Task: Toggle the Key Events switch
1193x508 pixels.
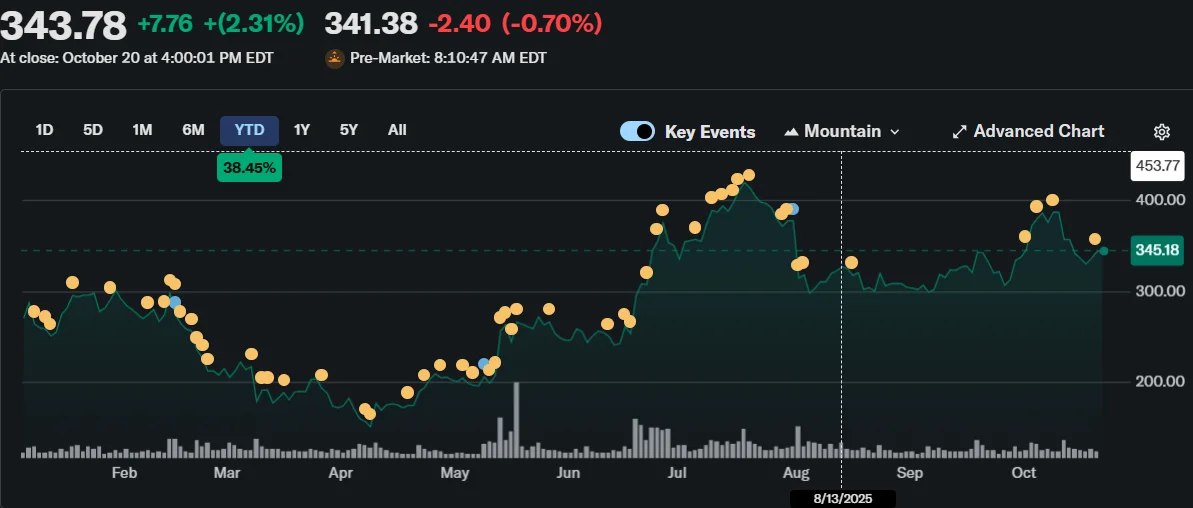Action: click(637, 131)
